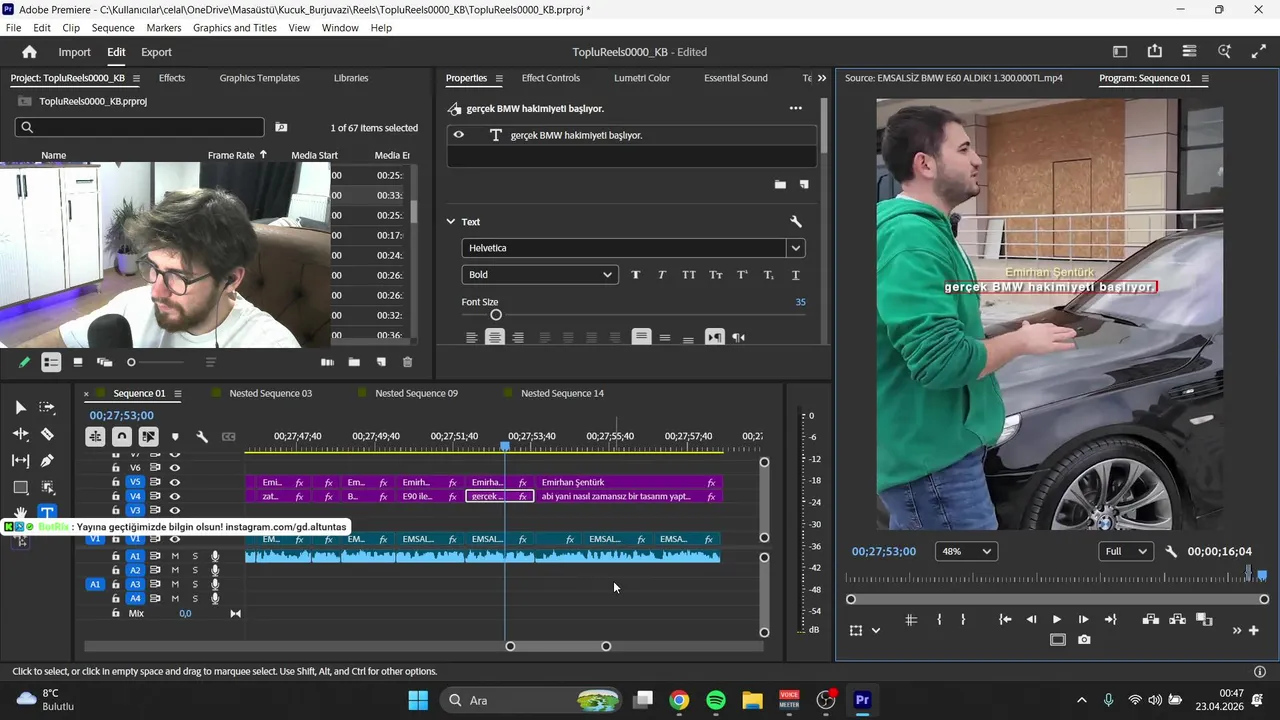Click the Export Frame camera icon
The image size is (1280, 720).
point(1084,640)
